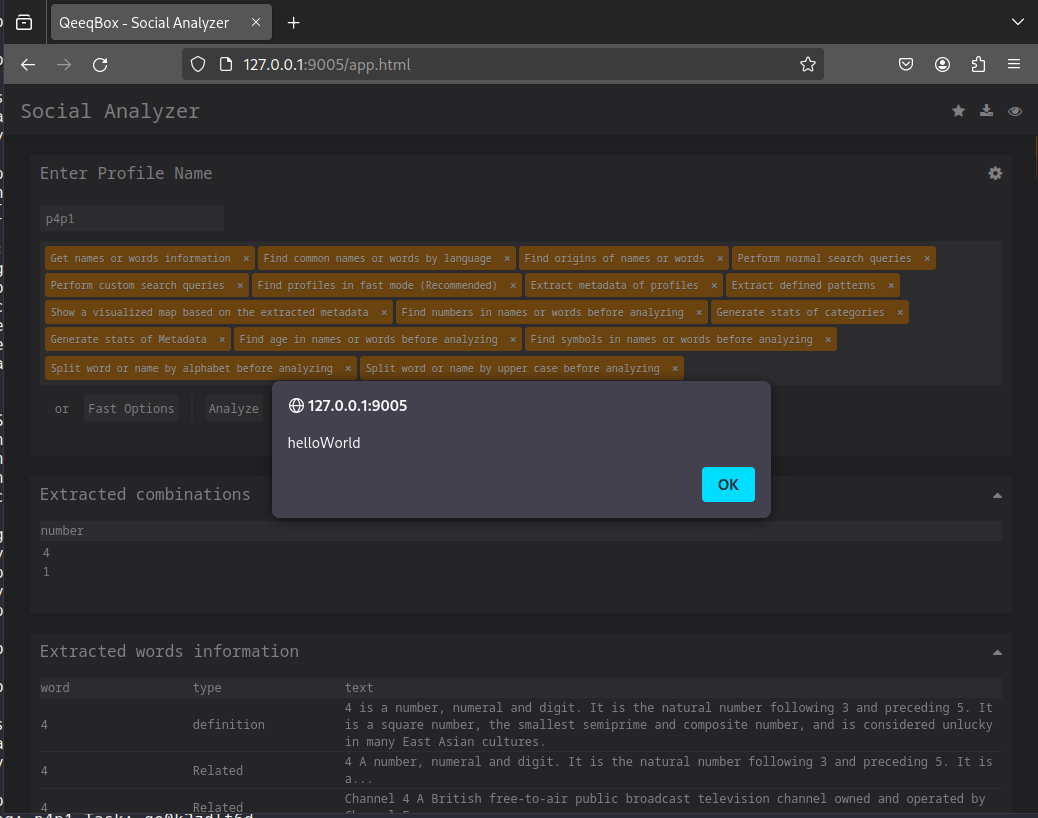Remove the 'Extract metadata of profiles' tag
The width and height of the screenshot is (1038, 818).
pos(714,286)
